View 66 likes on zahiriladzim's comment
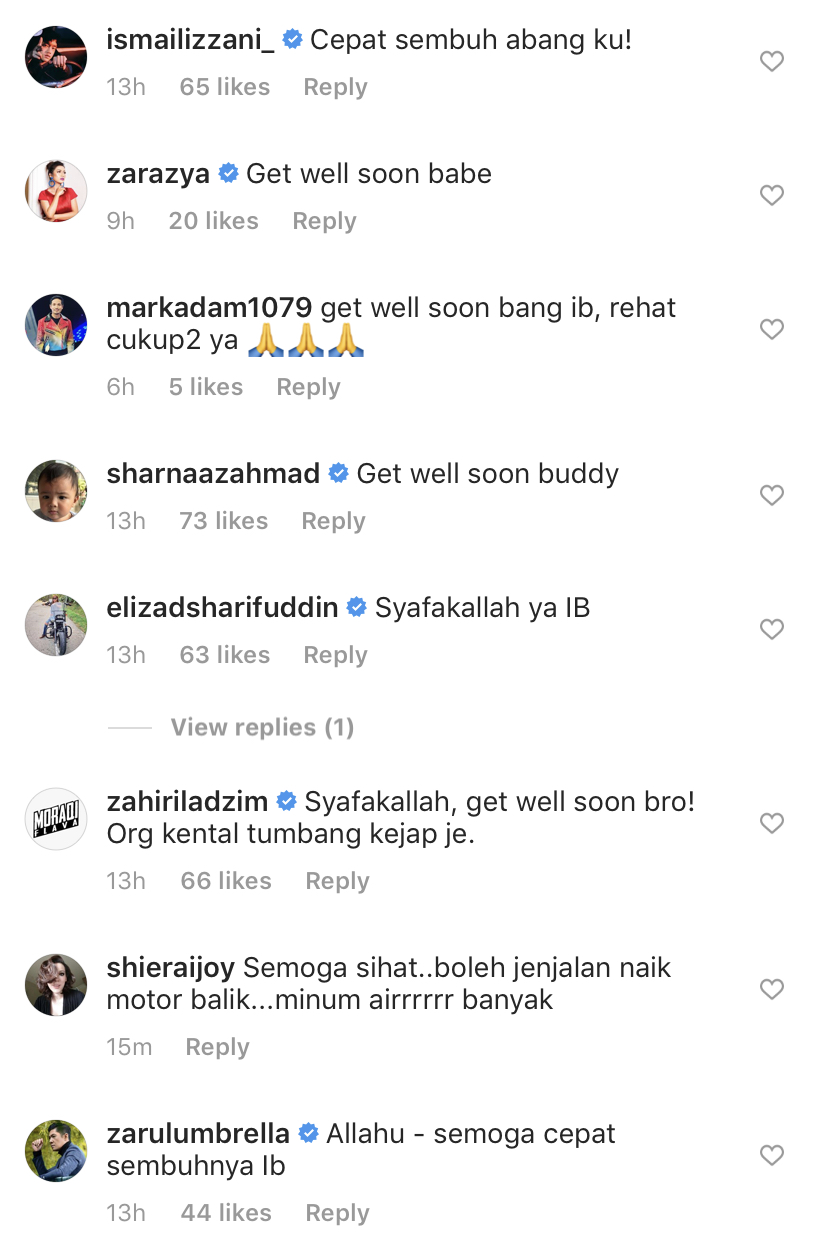Viewport: 828px width, 1252px height. click(x=226, y=881)
